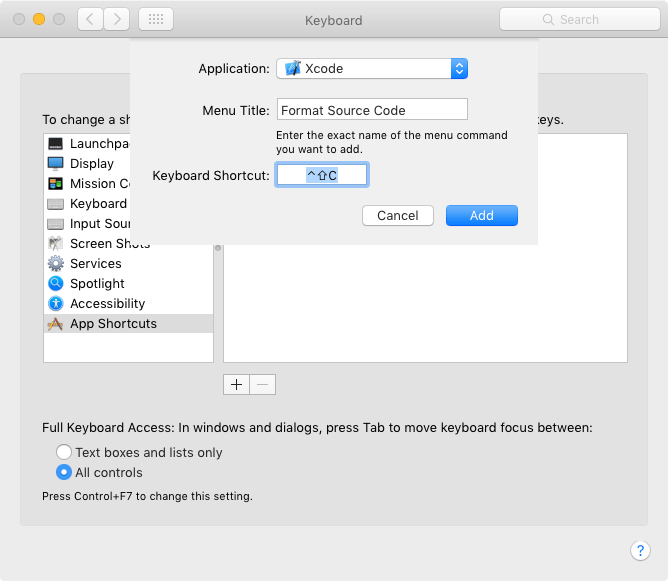Click 'Press Control+F7 to change this setting' text
Image resolution: width=668 pixels, height=581 pixels.
147,497
